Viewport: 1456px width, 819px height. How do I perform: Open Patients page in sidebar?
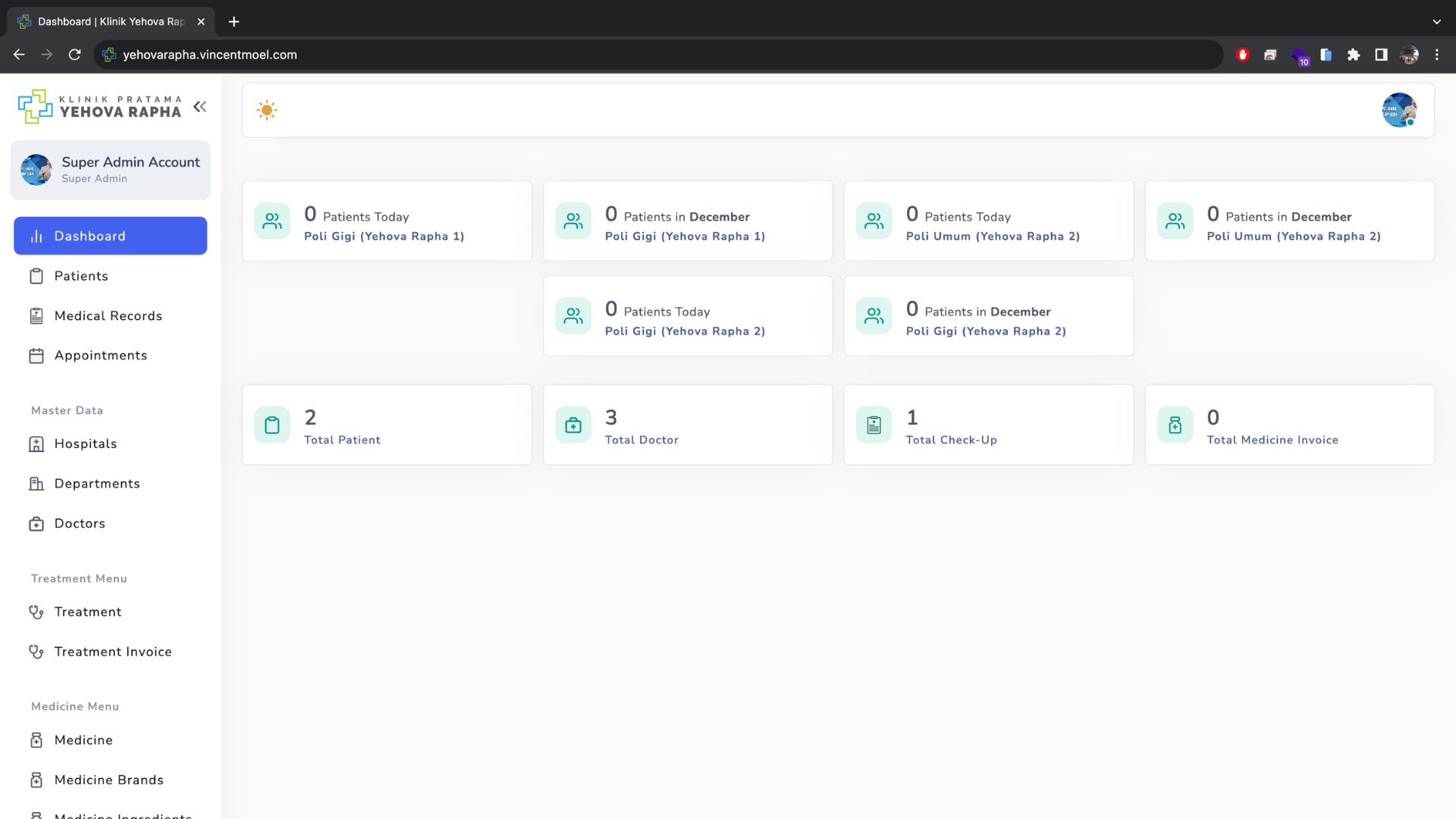(81, 276)
